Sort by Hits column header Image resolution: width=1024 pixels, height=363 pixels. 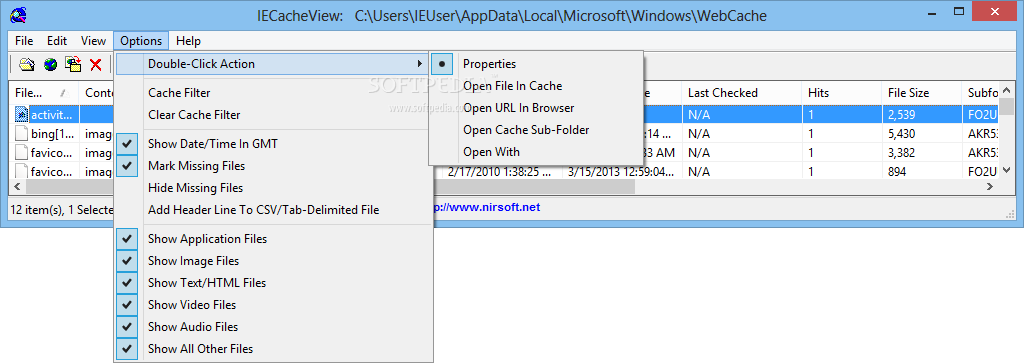[841, 93]
